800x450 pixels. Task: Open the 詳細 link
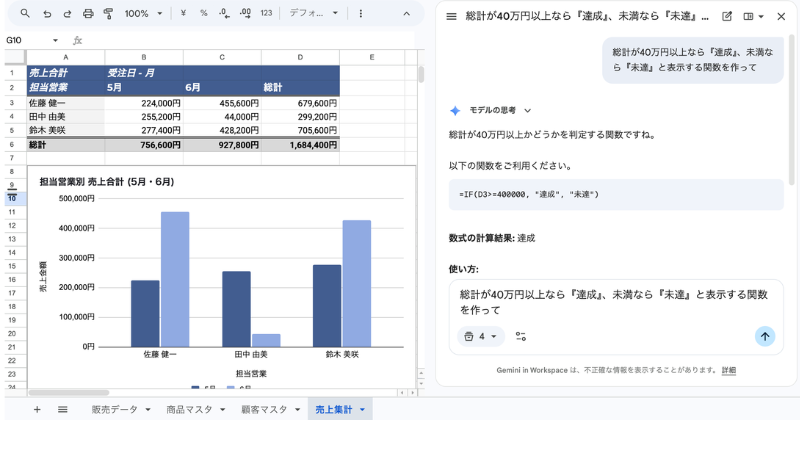[x=729, y=370]
